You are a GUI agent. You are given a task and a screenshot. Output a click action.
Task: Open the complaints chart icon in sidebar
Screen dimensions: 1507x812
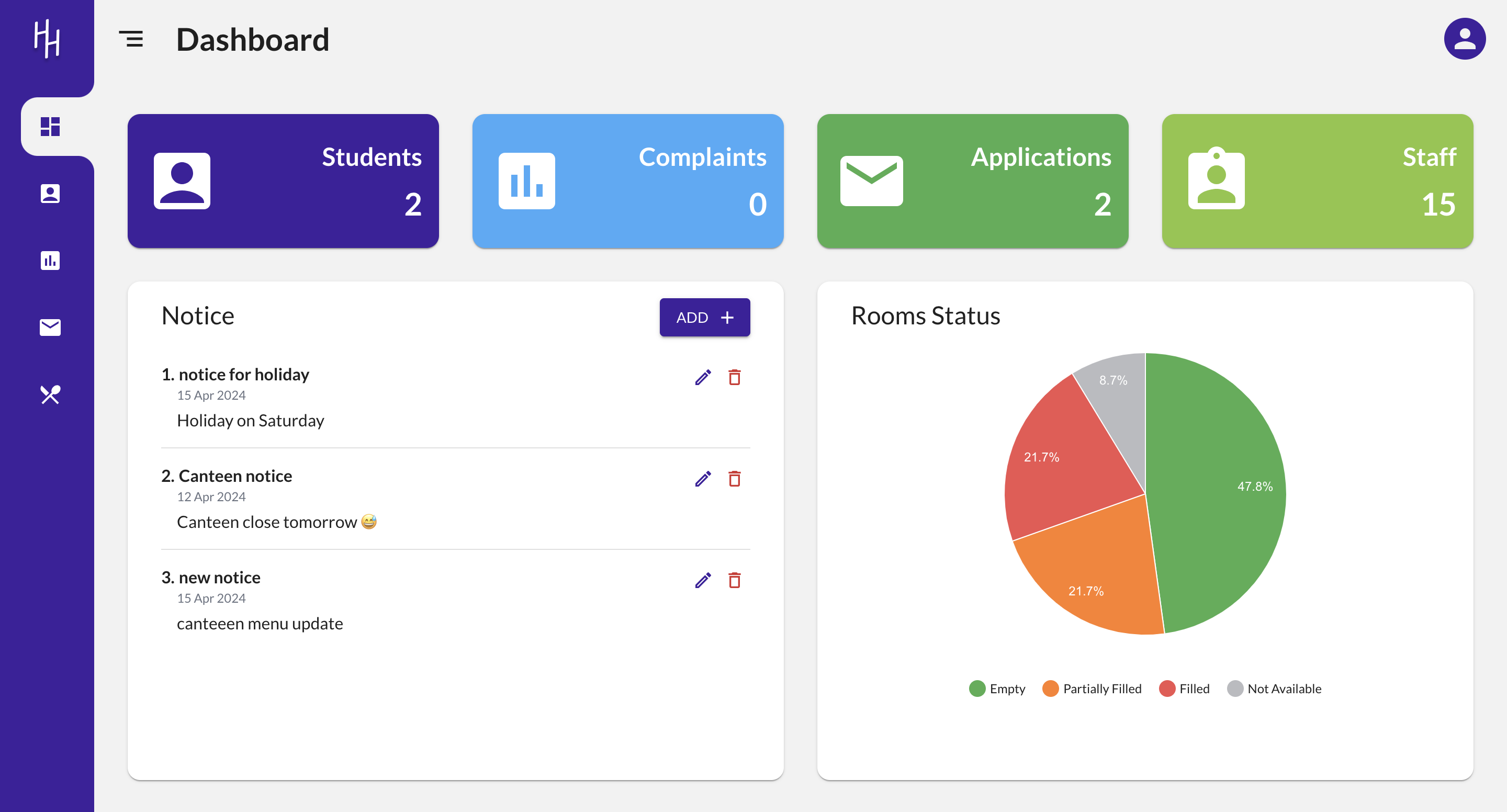[x=50, y=261]
